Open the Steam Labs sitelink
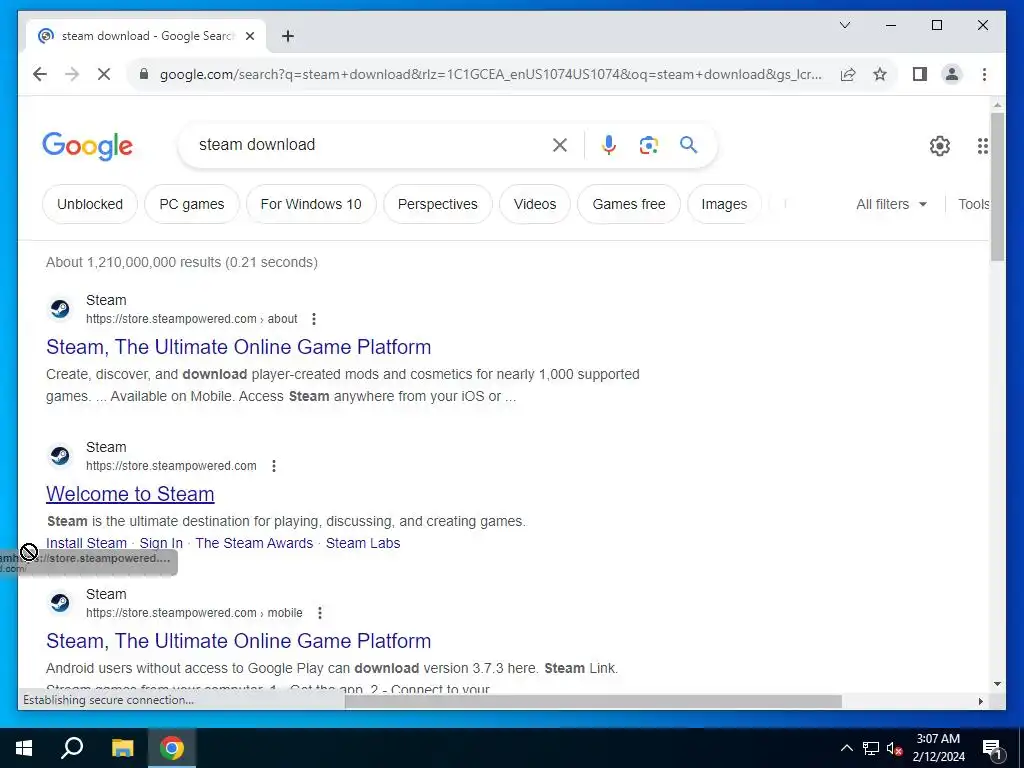 point(363,543)
